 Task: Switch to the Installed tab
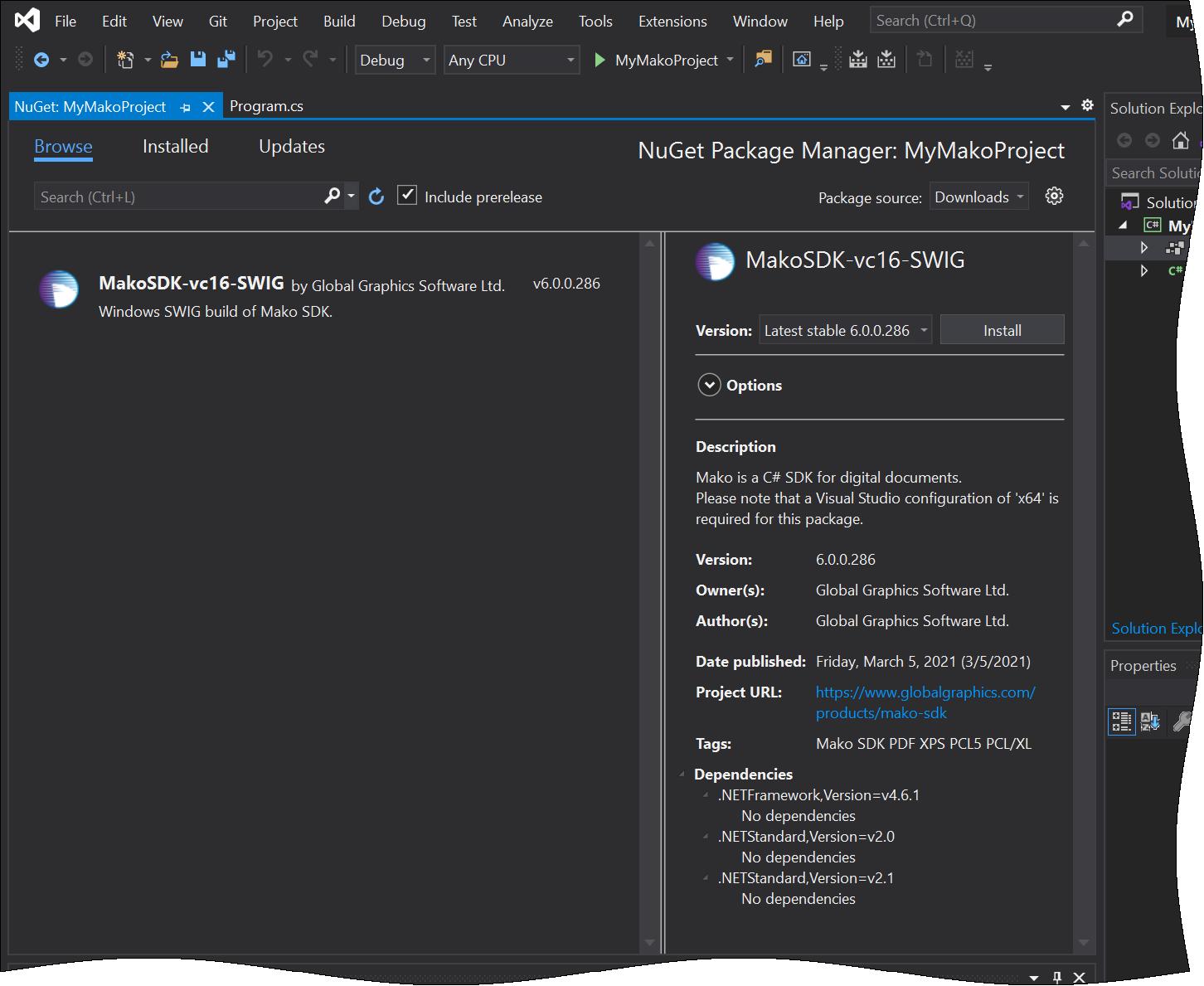click(175, 147)
